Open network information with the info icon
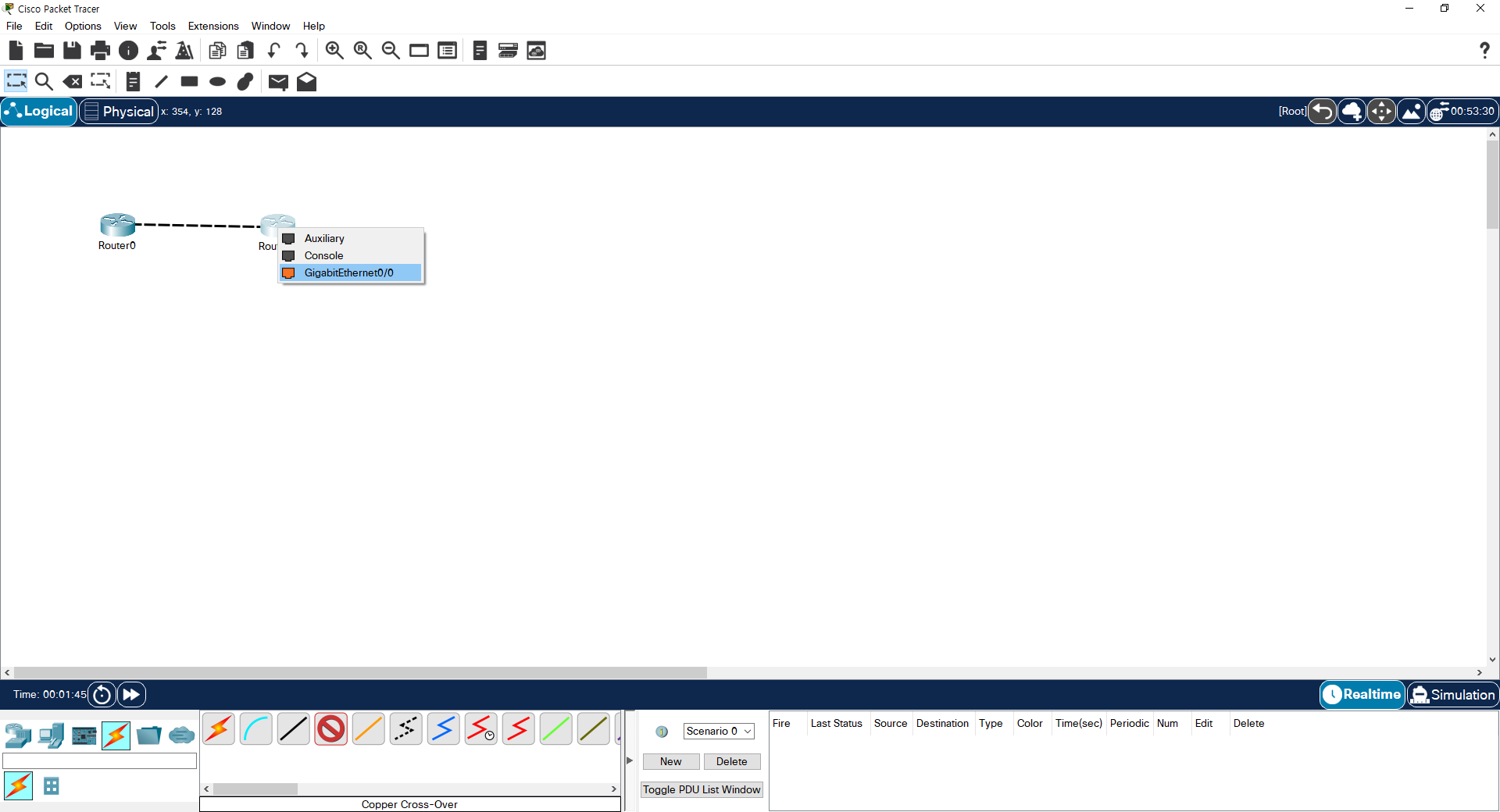Image resolution: width=1500 pixels, height=812 pixels. [x=128, y=51]
